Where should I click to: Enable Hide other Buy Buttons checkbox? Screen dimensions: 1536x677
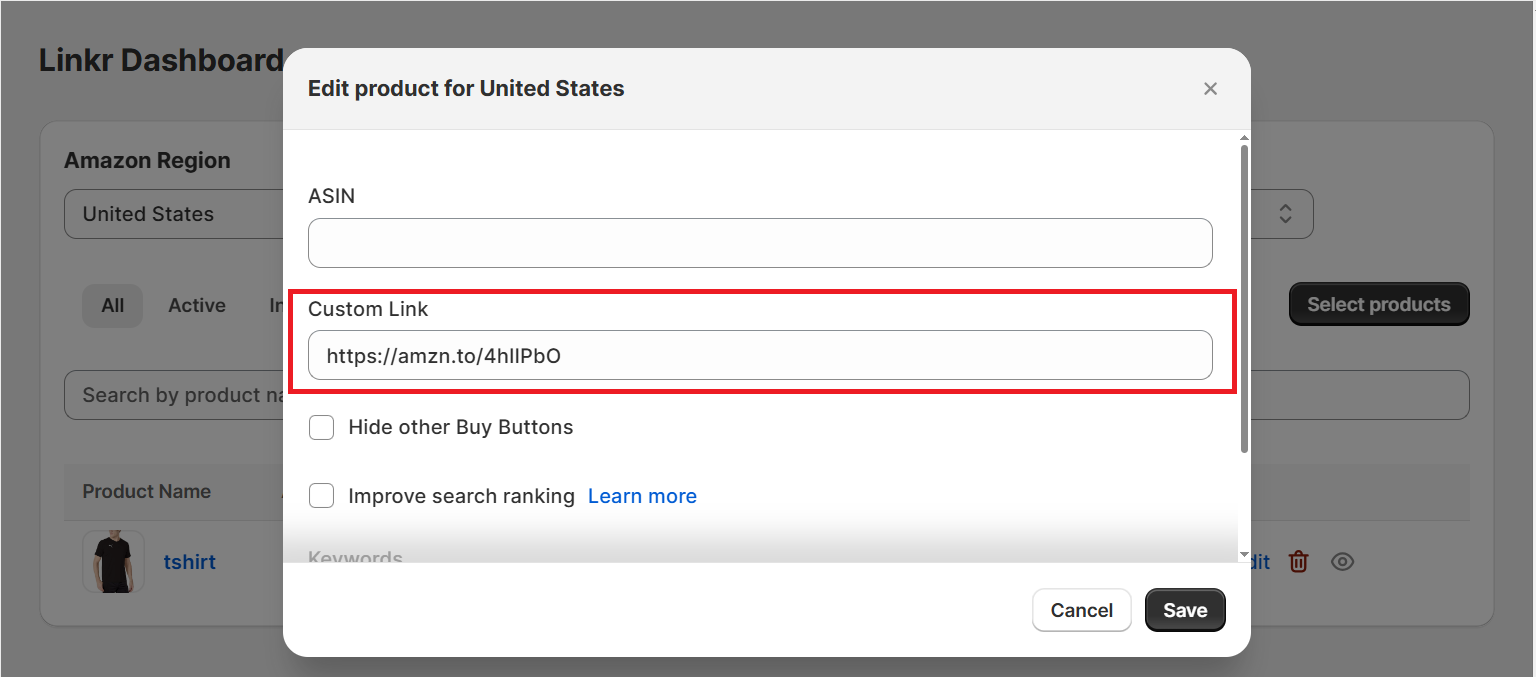pyautogui.click(x=321, y=428)
